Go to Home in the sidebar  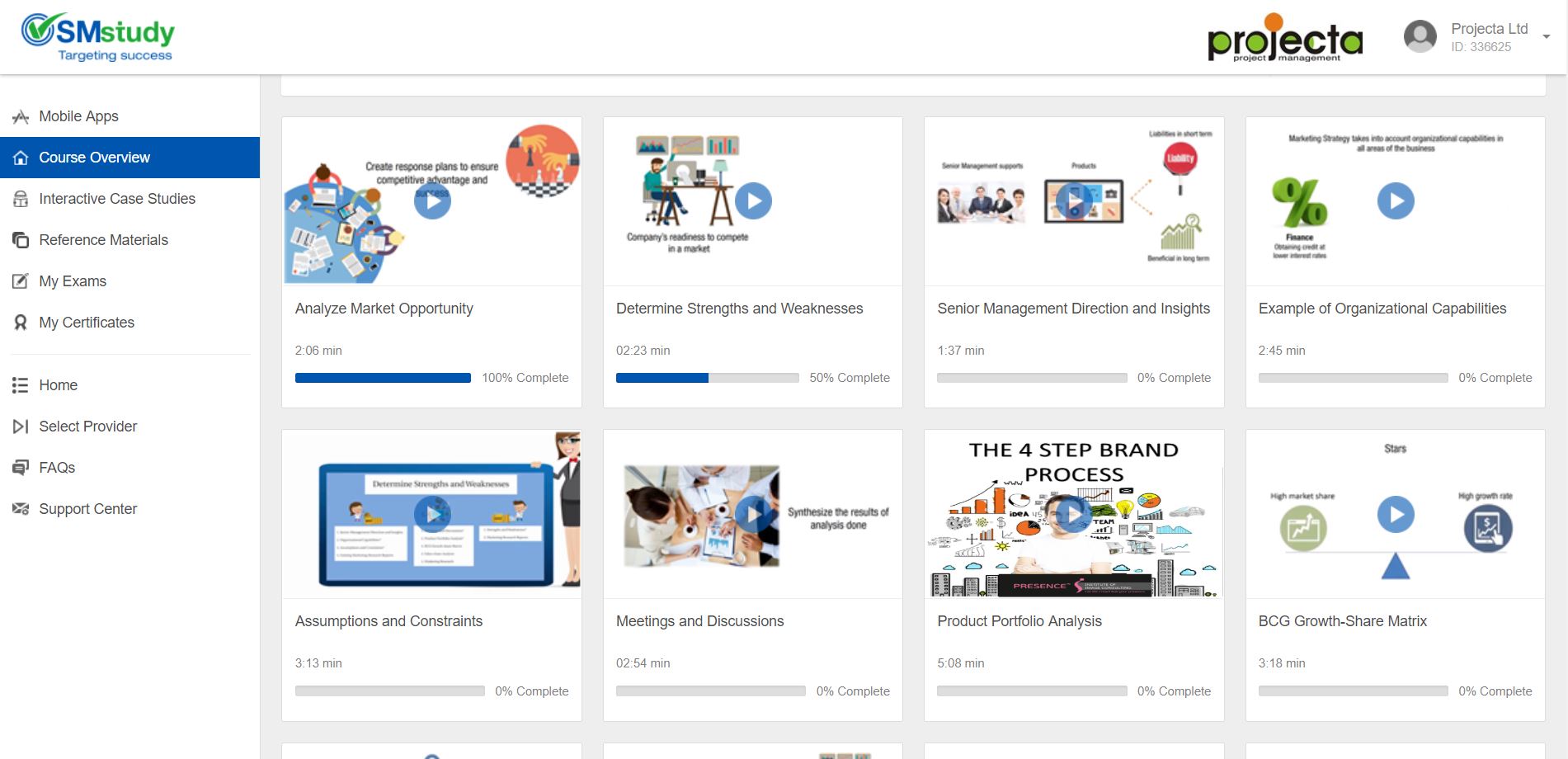58,385
